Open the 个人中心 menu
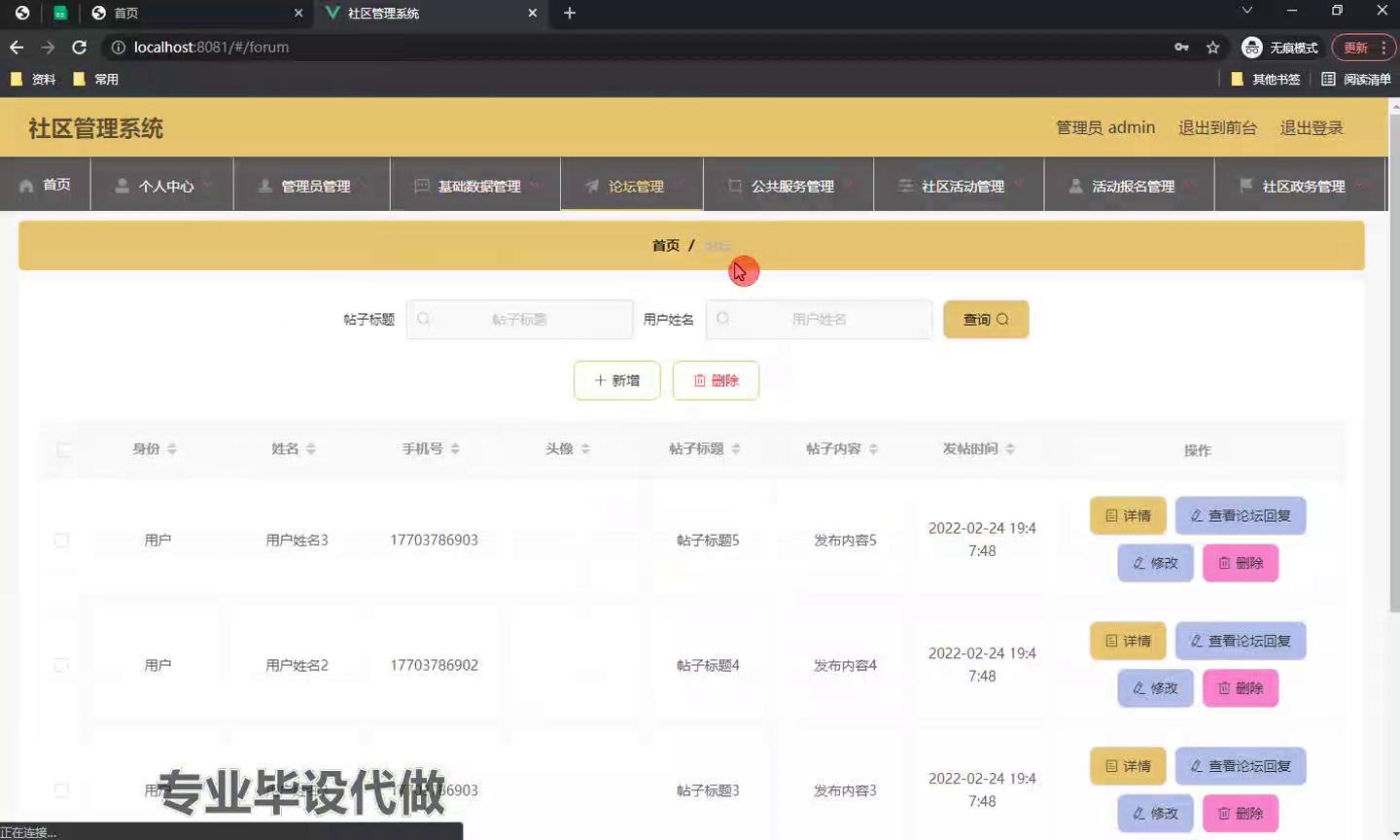Viewport: 1400px width, 840px height. (x=161, y=184)
